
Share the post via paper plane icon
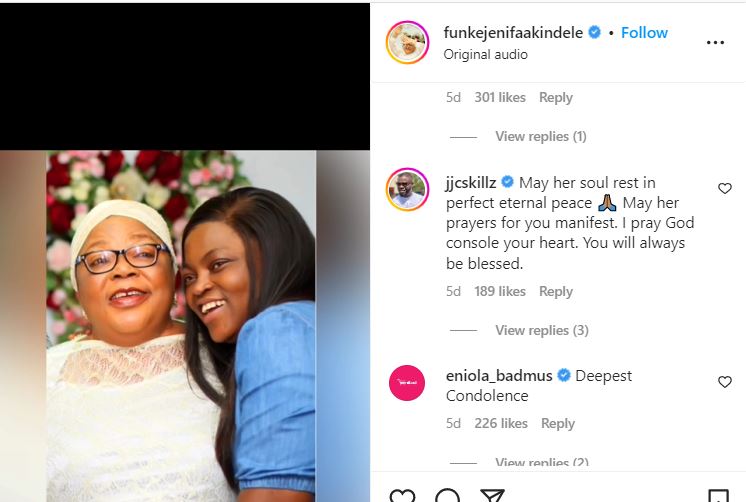point(492,497)
